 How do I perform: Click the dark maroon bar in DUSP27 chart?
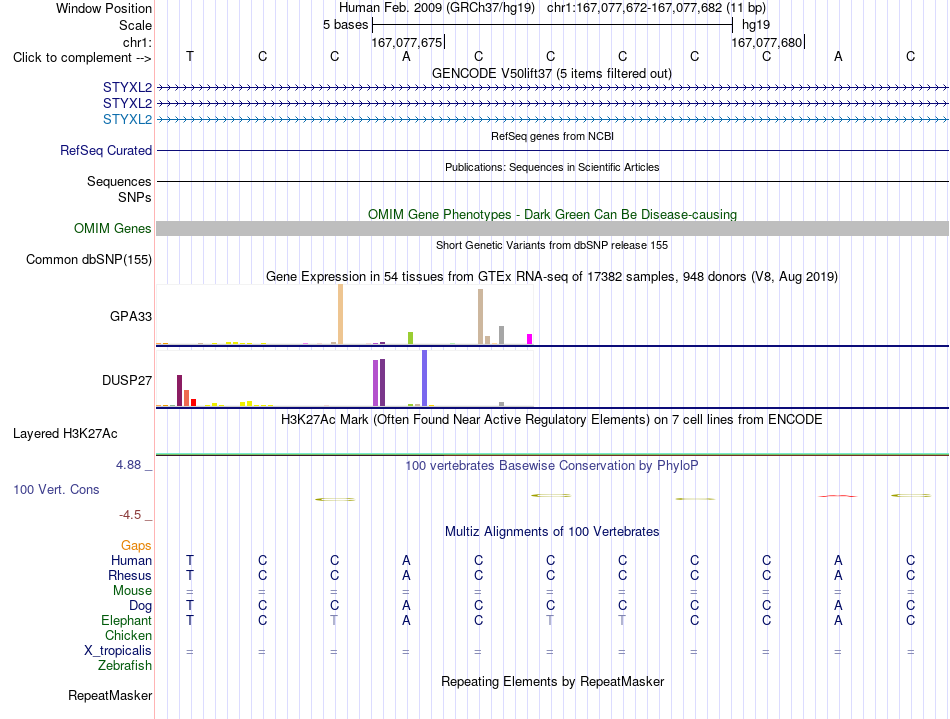tap(179, 391)
